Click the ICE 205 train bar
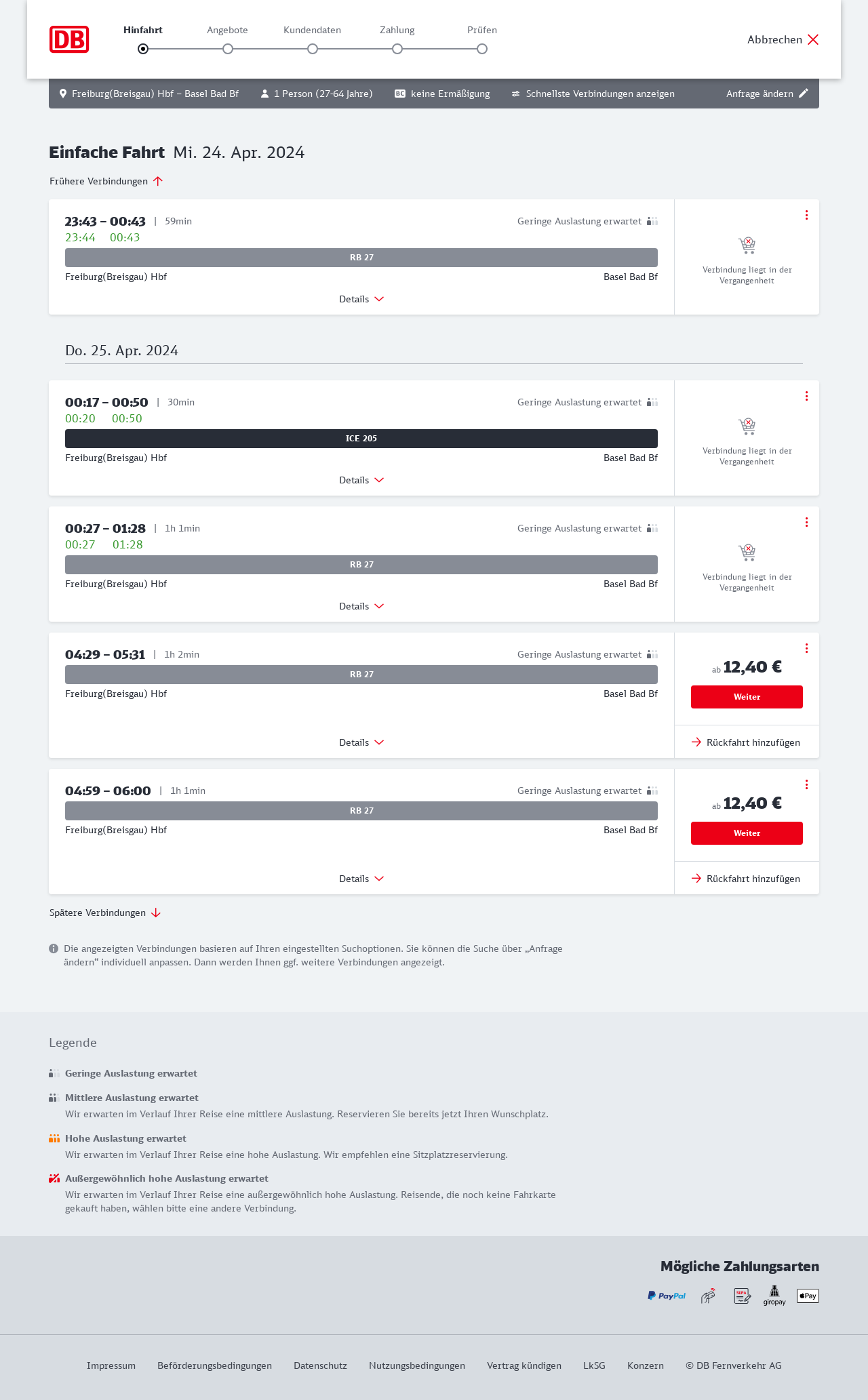This screenshot has width=868, height=1400. 361,439
